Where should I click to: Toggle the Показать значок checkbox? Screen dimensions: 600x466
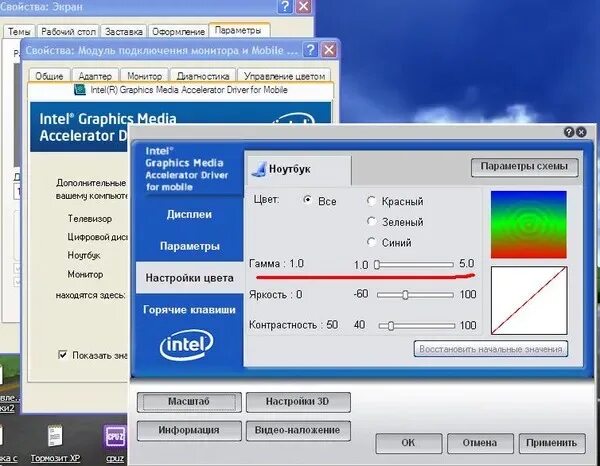click(x=62, y=355)
